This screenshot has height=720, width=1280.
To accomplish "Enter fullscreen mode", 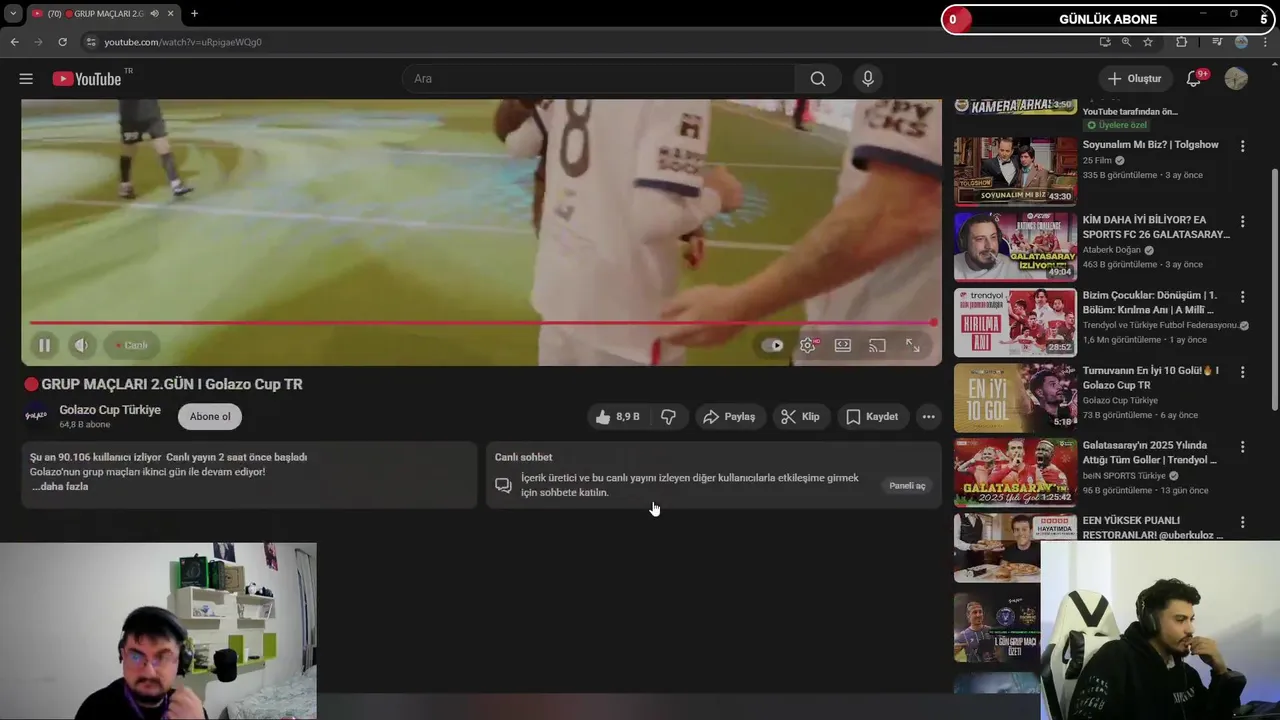I will [x=913, y=345].
